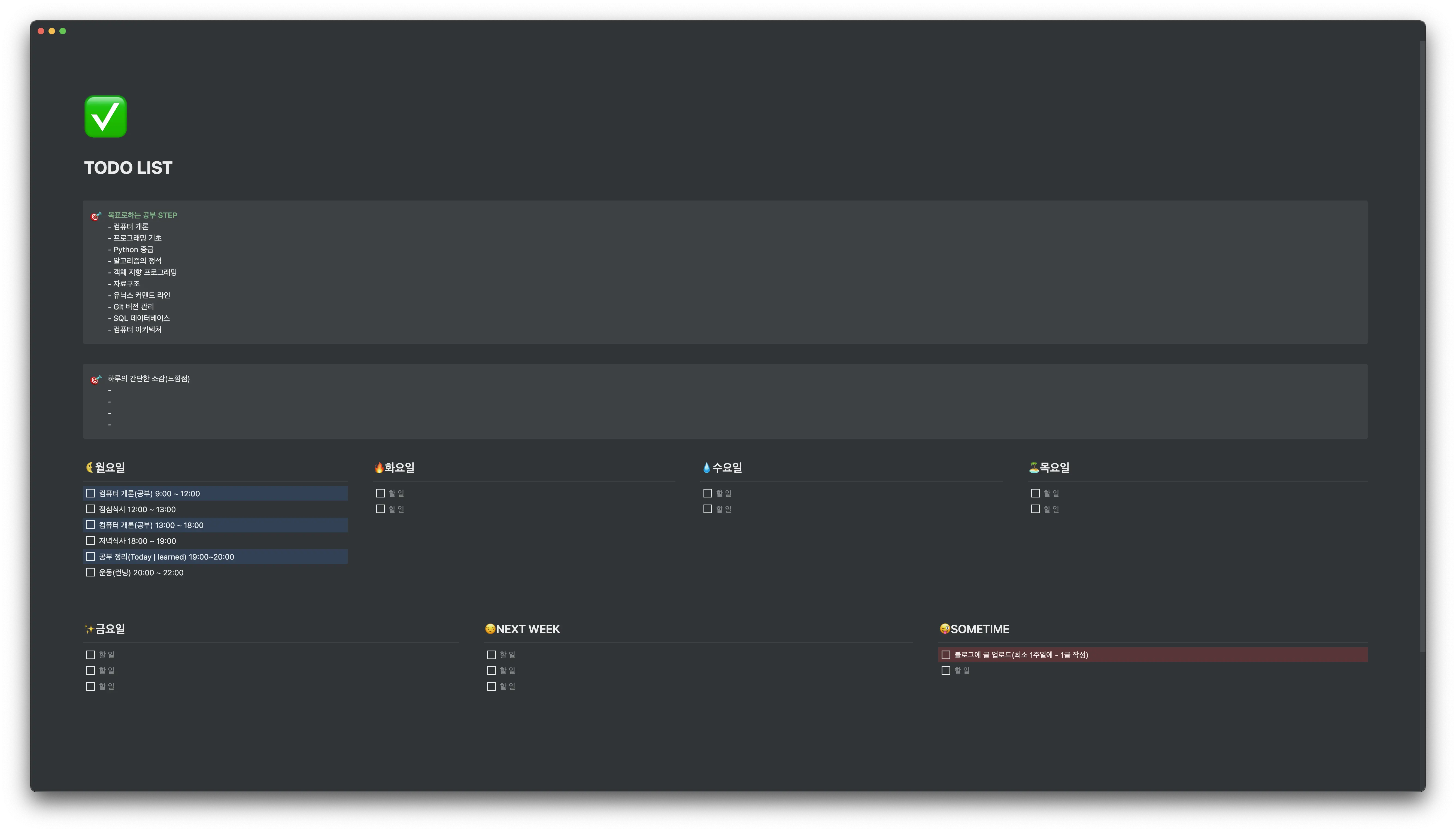This screenshot has height=832, width=1456.
Task: Tick the last empty checkbox under NEXT WEEK
Action: [x=491, y=686]
